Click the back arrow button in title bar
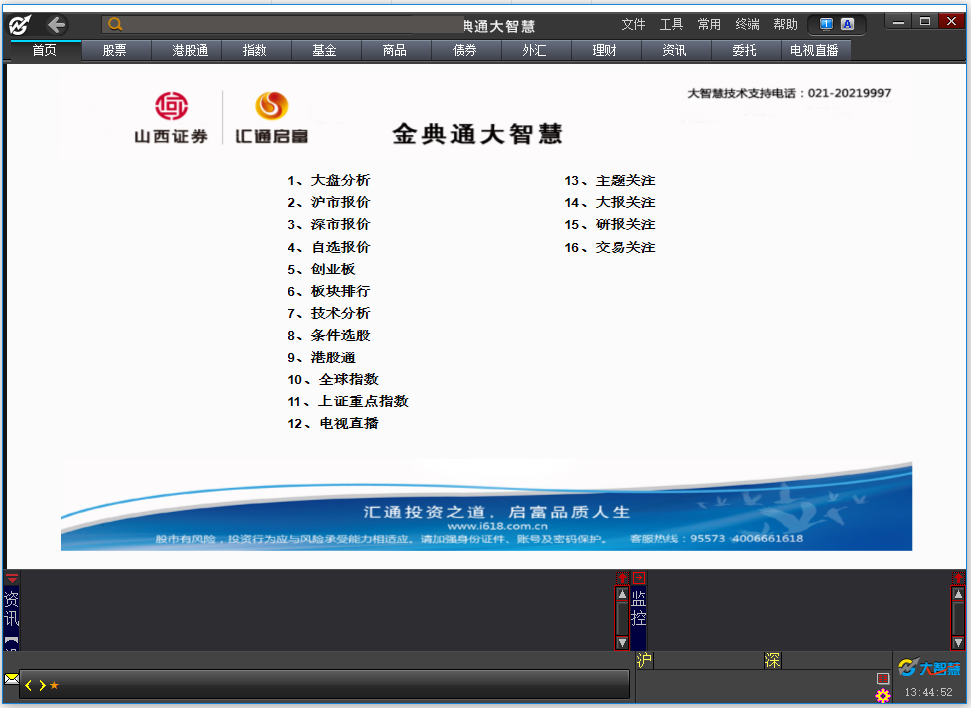Screen dimensions: 971x708 pyautogui.click(x=57, y=25)
